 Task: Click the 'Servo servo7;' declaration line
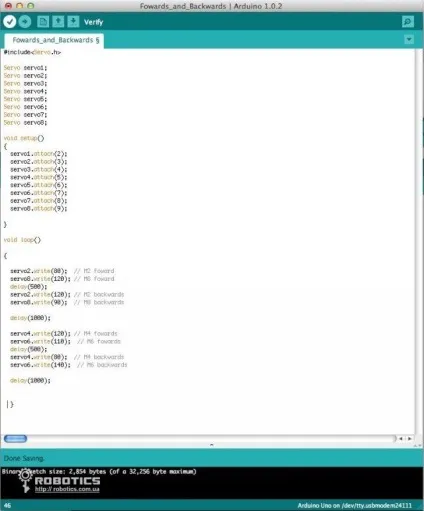coord(25,115)
